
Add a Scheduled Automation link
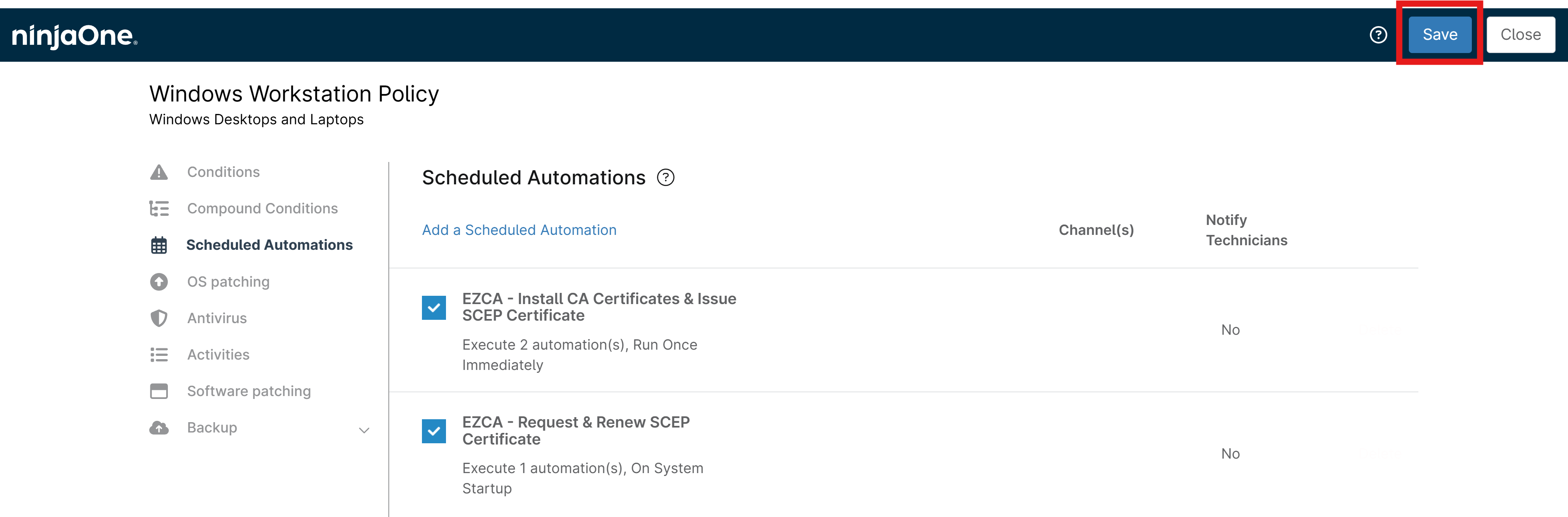(519, 230)
